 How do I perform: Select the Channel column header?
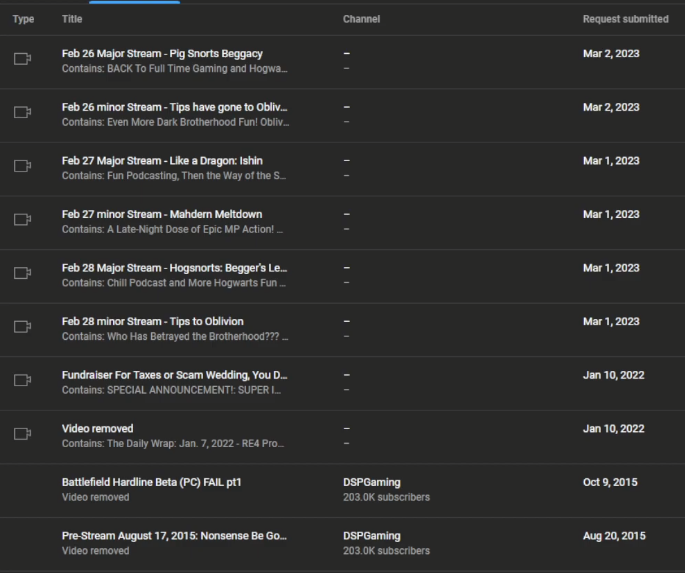[x=361, y=19]
